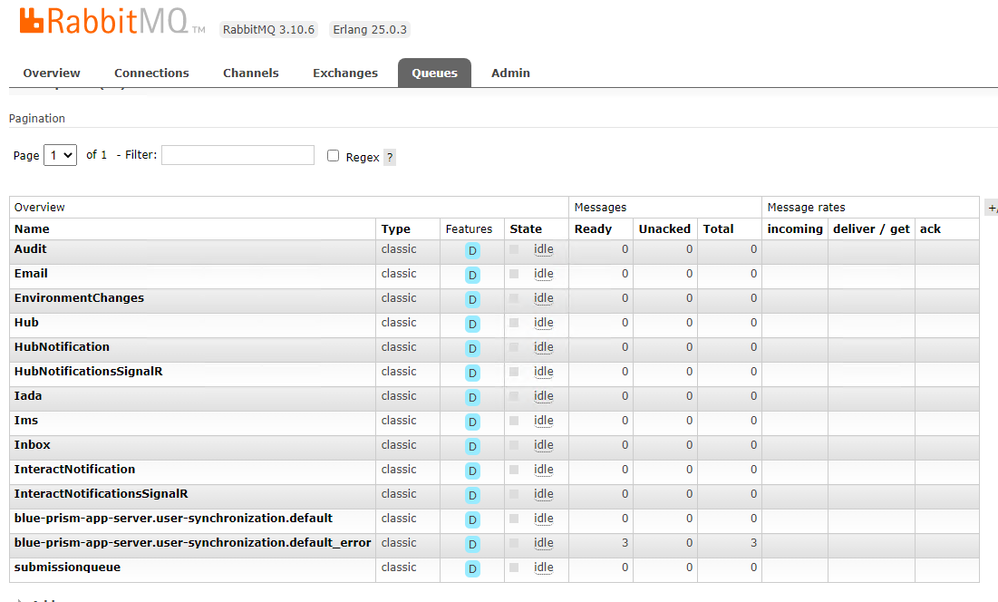Open the HubNotificationsSignalR queue

pyautogui.click(x=88, y=371)
